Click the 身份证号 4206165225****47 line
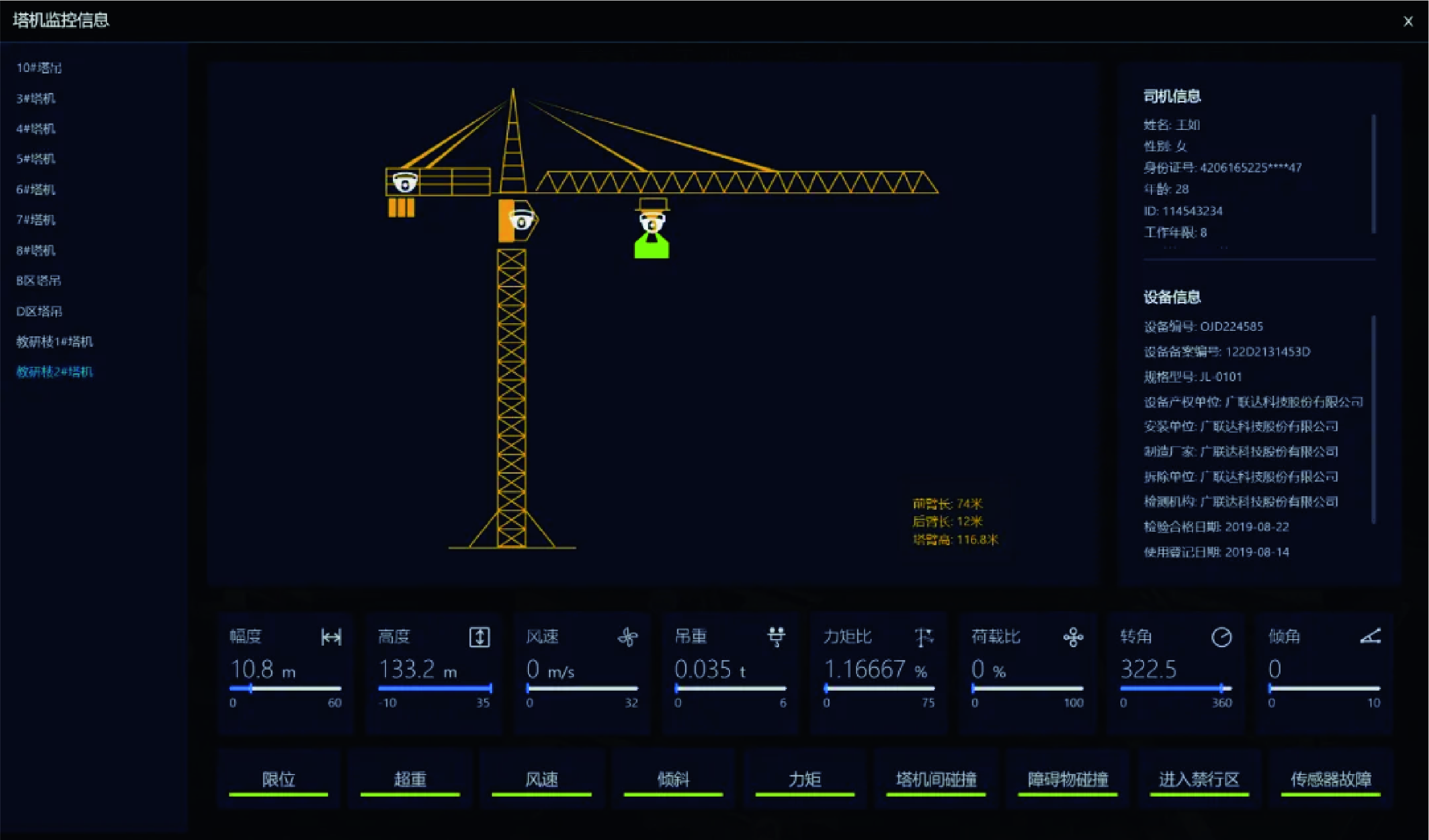Viewport: 1429px width, 840px height. [x=1222, y=168]
